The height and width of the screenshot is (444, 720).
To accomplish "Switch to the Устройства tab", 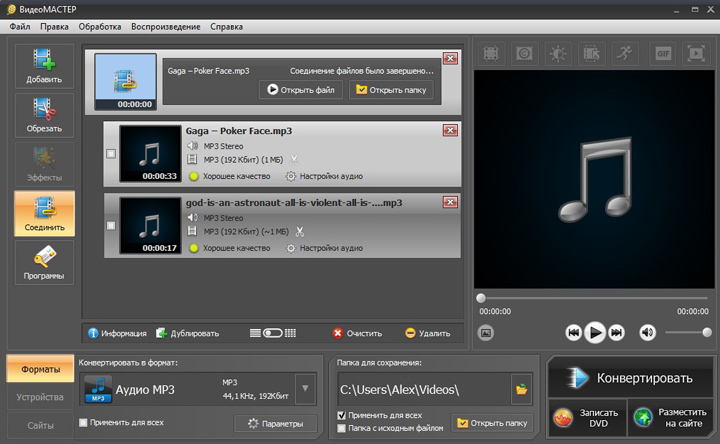I will coord(40,397).
